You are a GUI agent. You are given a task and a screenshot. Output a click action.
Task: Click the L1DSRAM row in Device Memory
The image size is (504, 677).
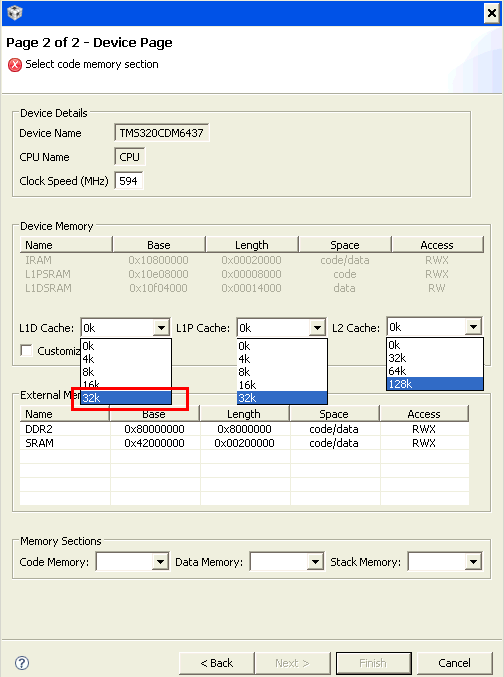tap(251, 288)
